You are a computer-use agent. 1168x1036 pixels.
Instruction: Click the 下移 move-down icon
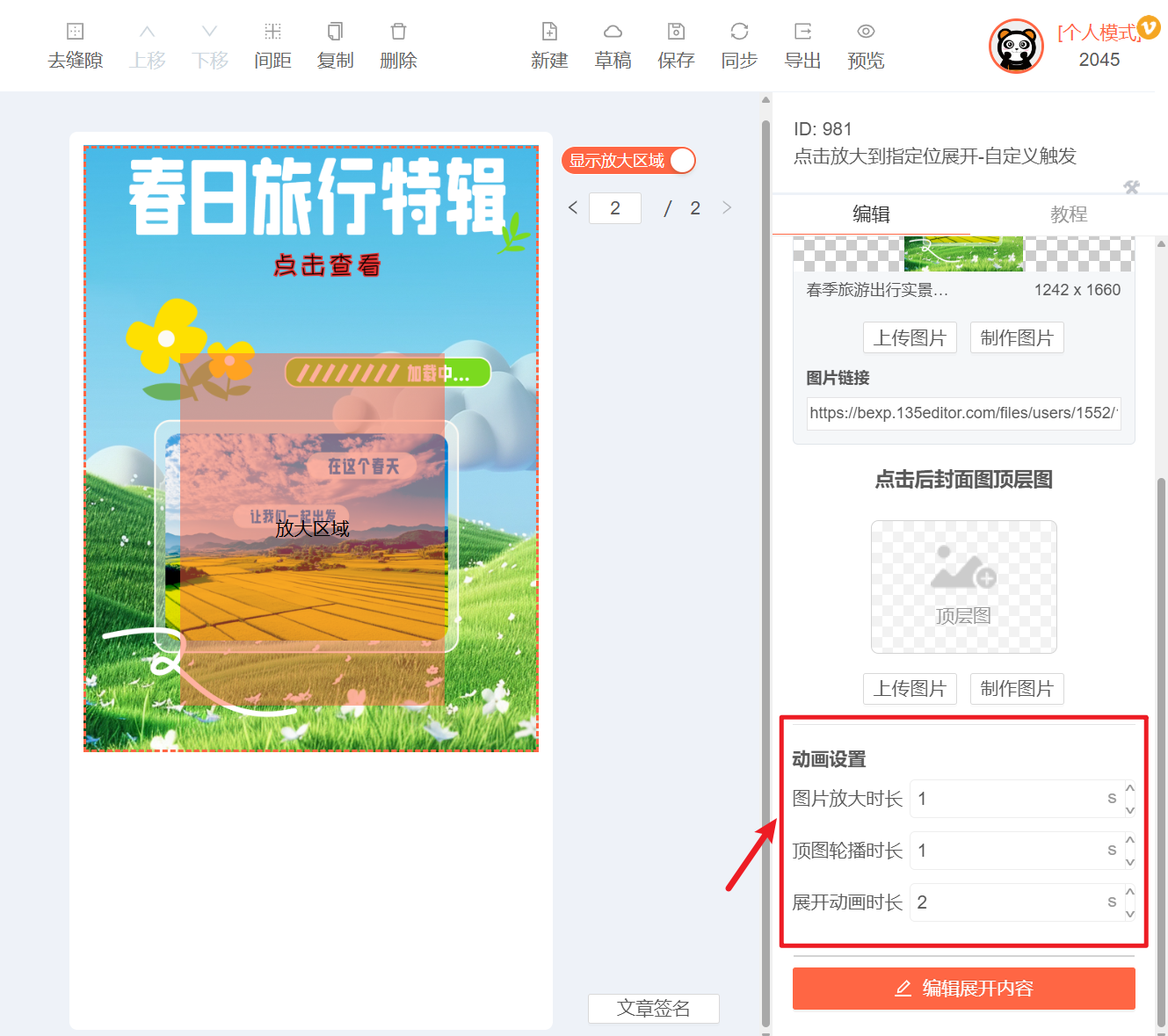[209, 32]
